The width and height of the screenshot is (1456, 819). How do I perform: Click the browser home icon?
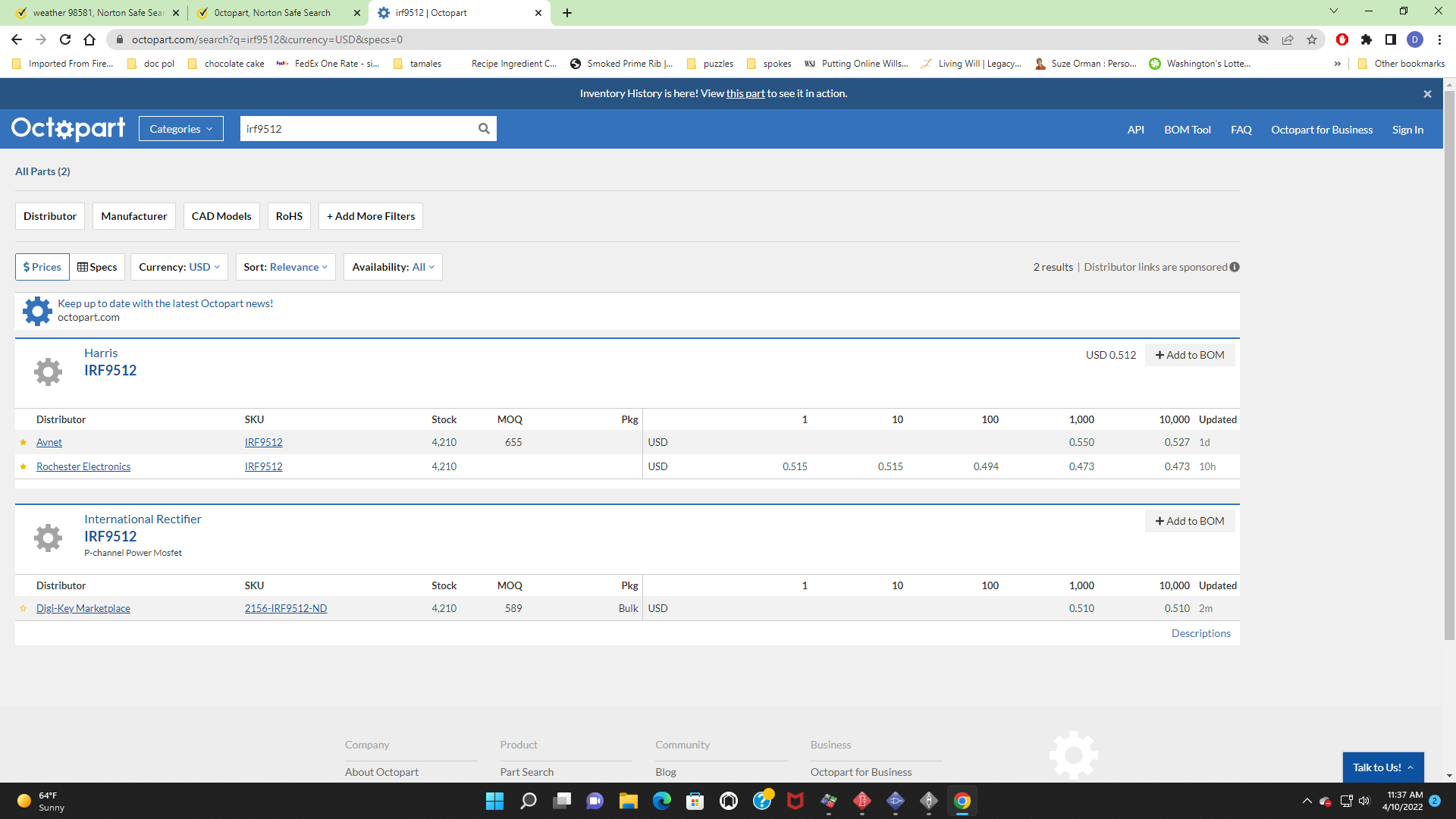point(89,39)
